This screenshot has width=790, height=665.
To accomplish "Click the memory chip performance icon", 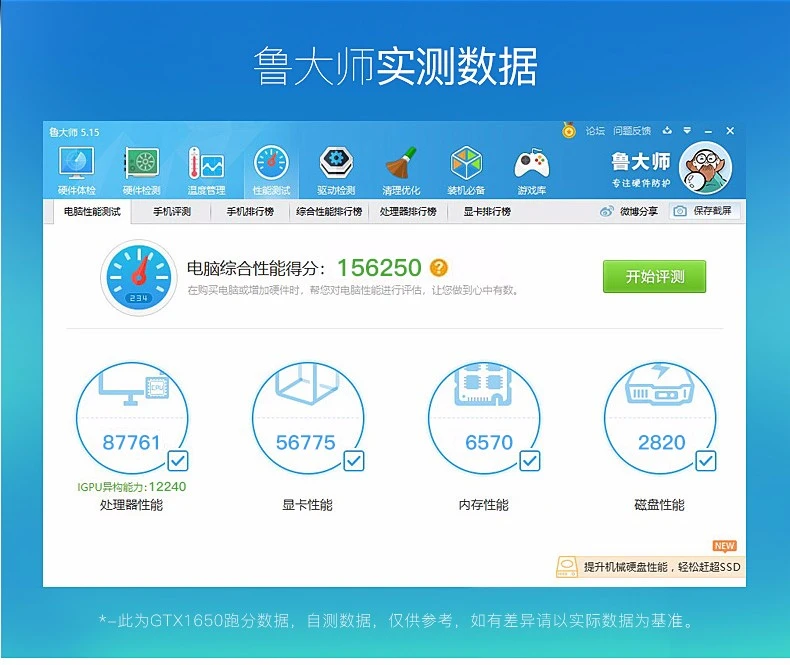I will point(483,385).
